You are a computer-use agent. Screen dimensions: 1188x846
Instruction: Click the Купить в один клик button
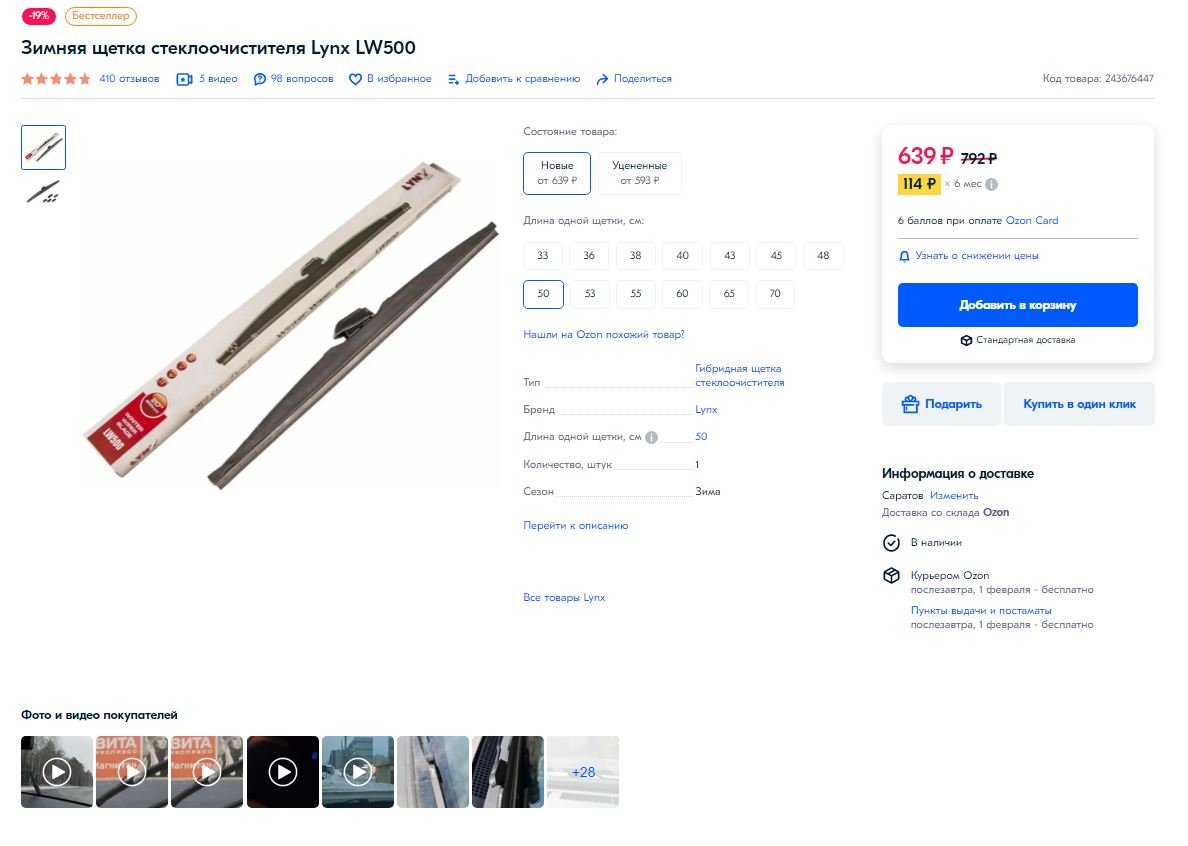click(1079, 404)
